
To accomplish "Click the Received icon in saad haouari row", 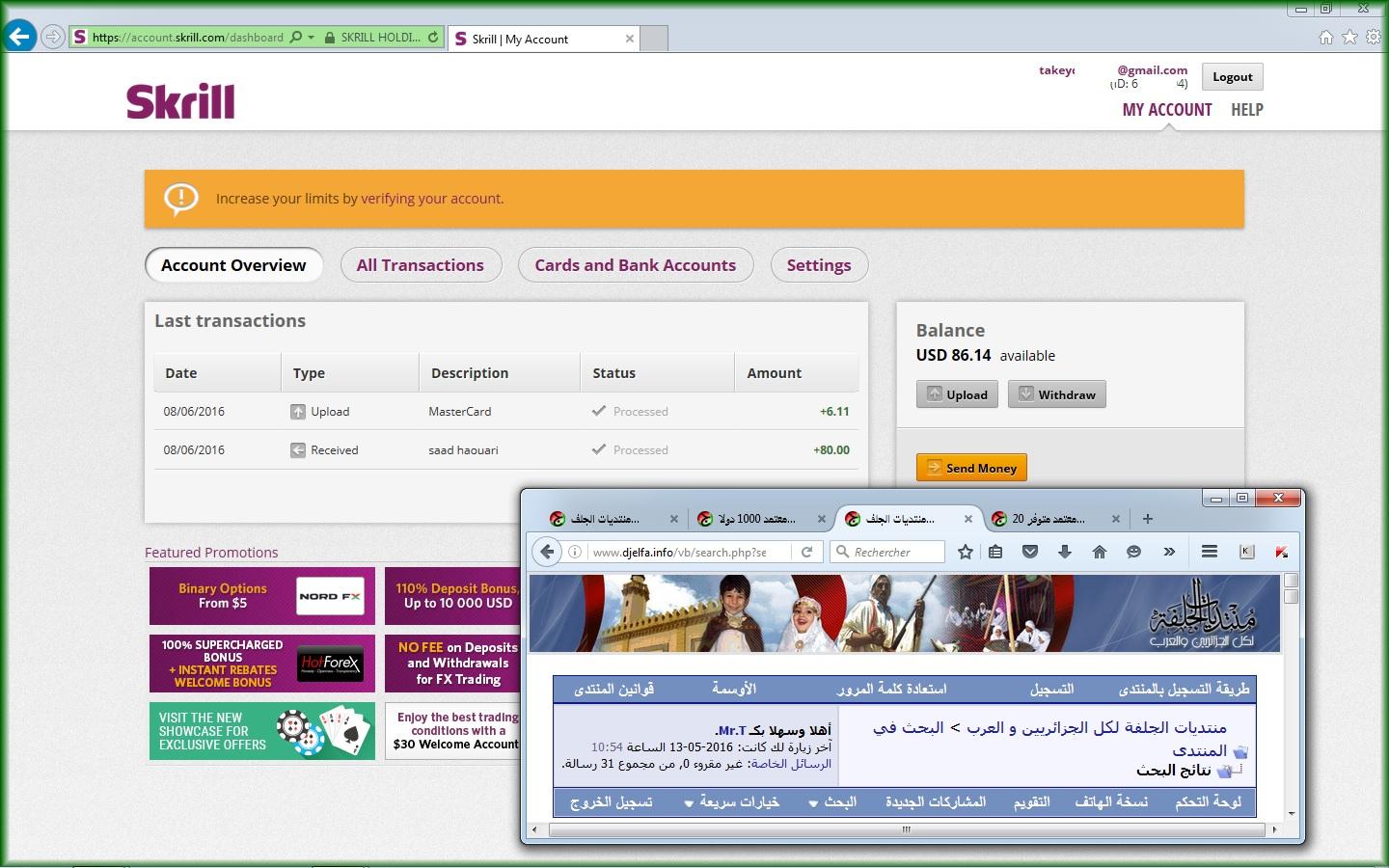I will [x=298, y=450].
